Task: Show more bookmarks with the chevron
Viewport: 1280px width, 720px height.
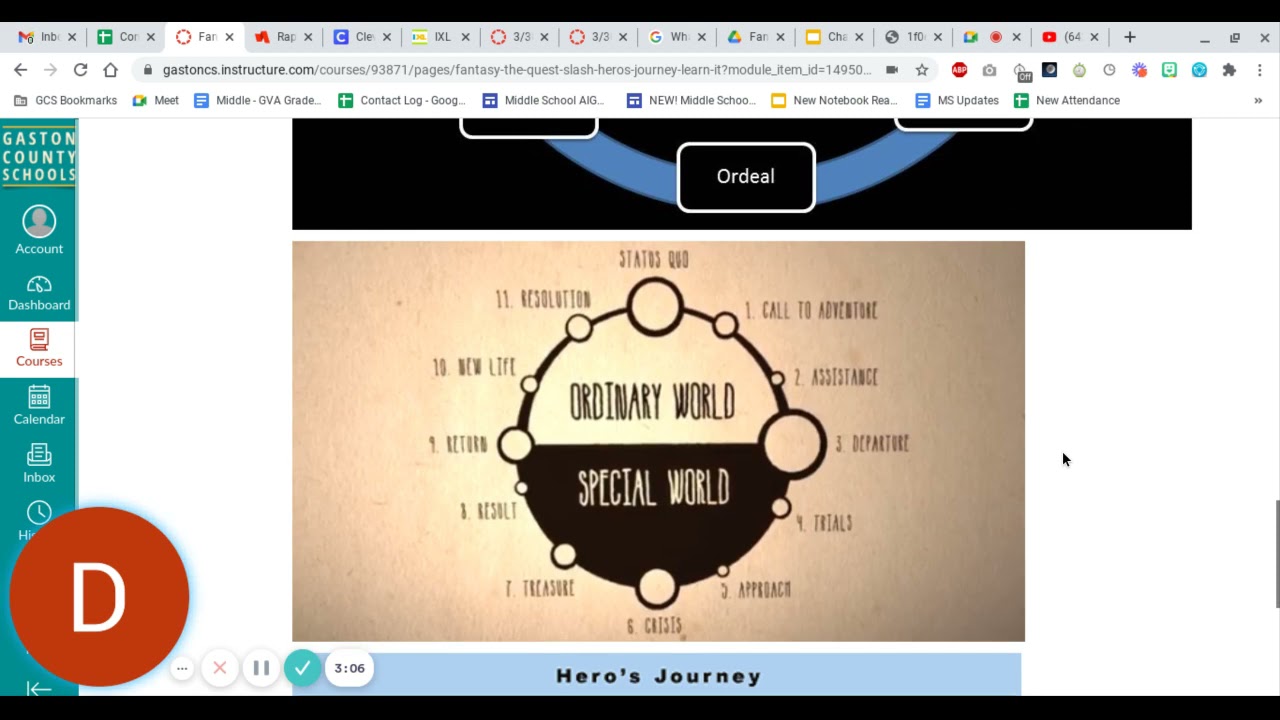Action: pos(1258,100)
